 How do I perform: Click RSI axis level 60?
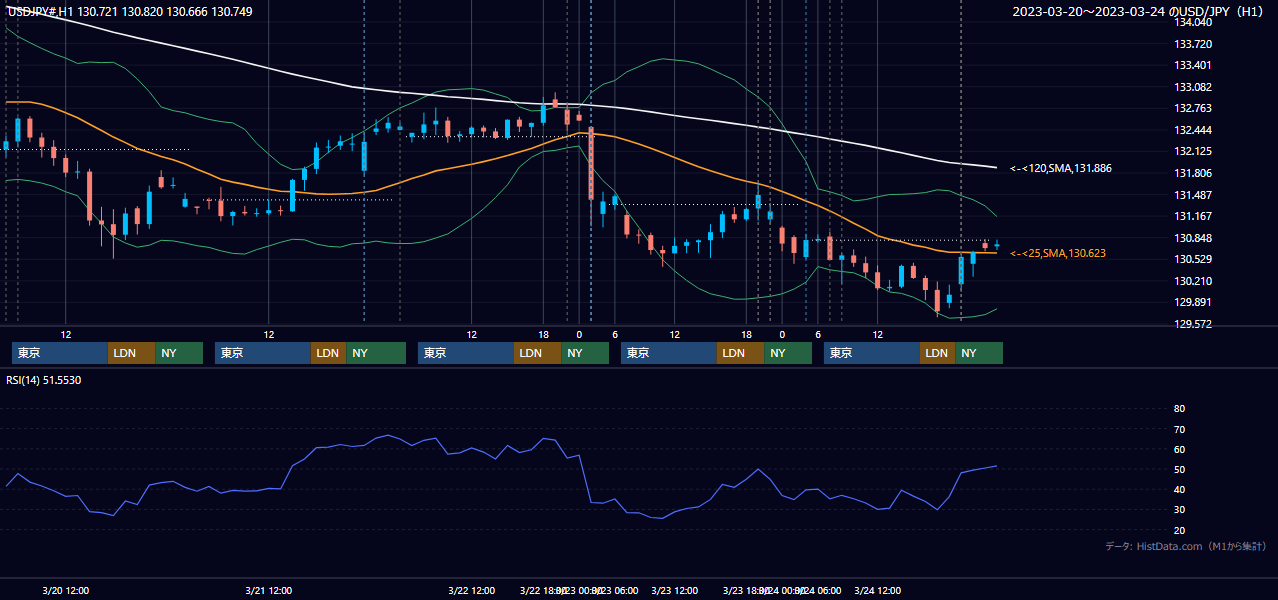click(1179, 449)
